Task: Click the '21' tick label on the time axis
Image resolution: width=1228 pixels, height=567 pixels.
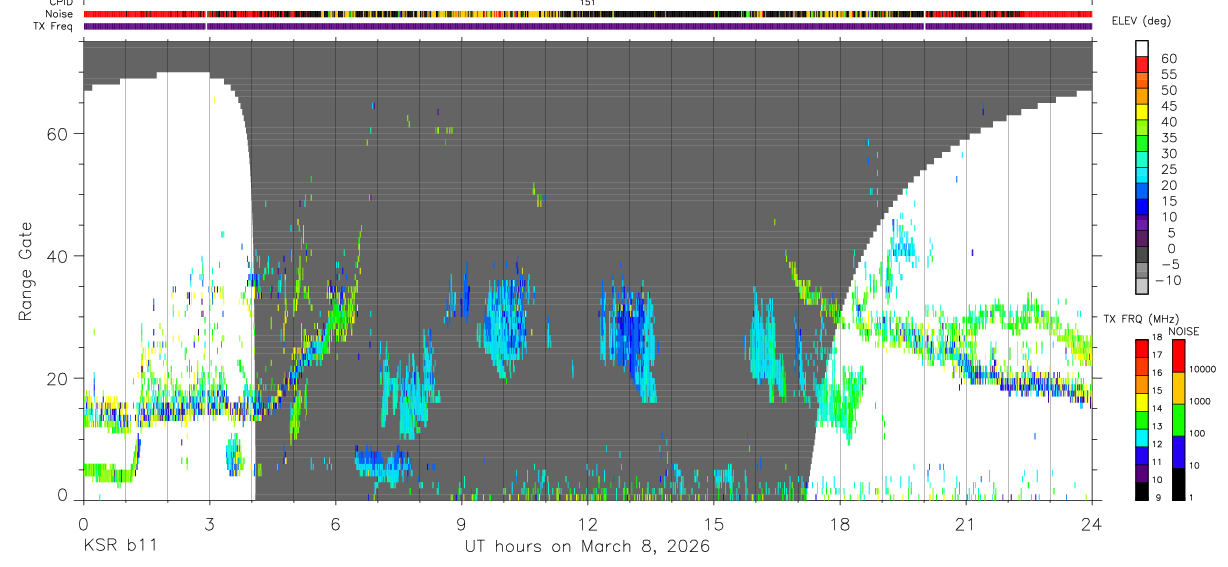Action: [965, 523]
